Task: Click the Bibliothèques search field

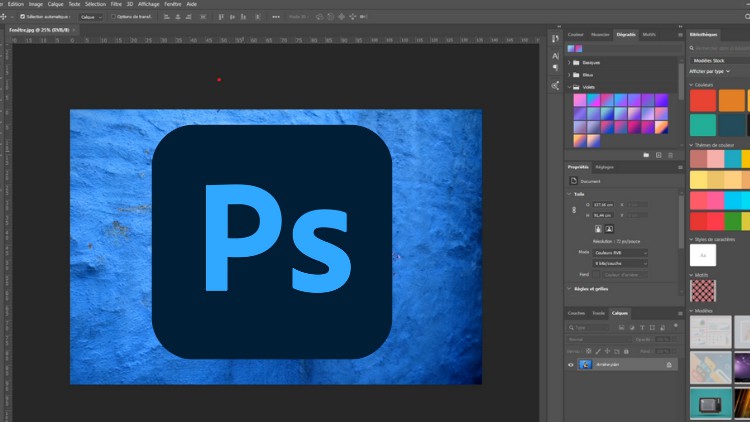Action: 721,48
